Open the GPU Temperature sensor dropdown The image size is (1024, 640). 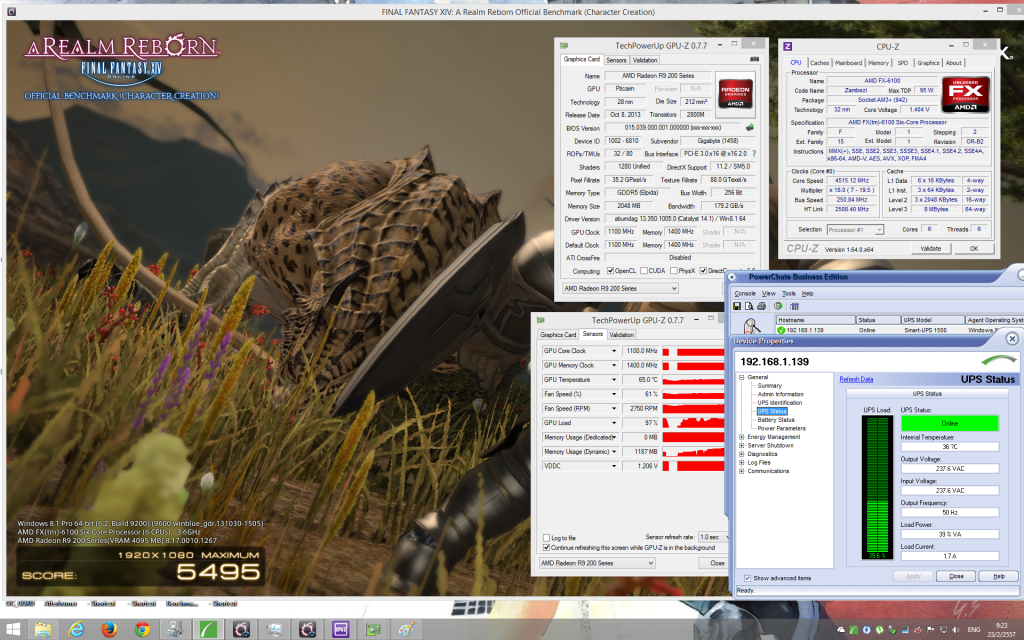pyautogui.click(x=613, y=380)
